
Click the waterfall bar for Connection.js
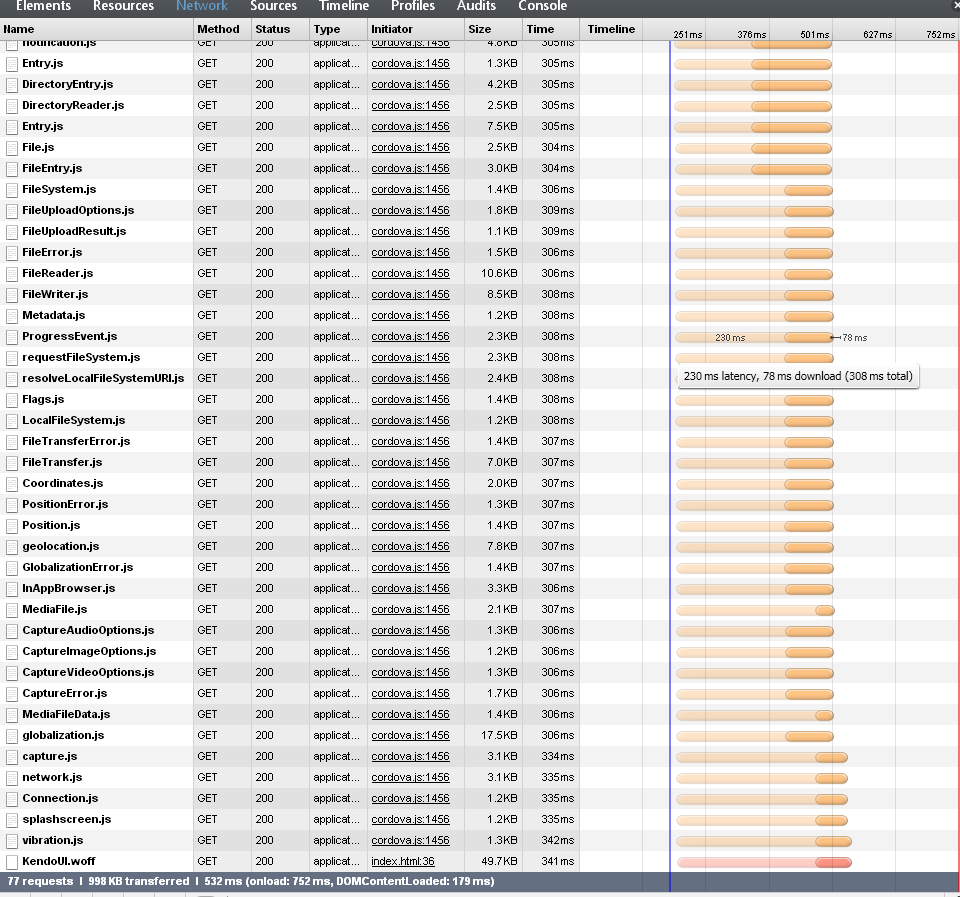762,800
